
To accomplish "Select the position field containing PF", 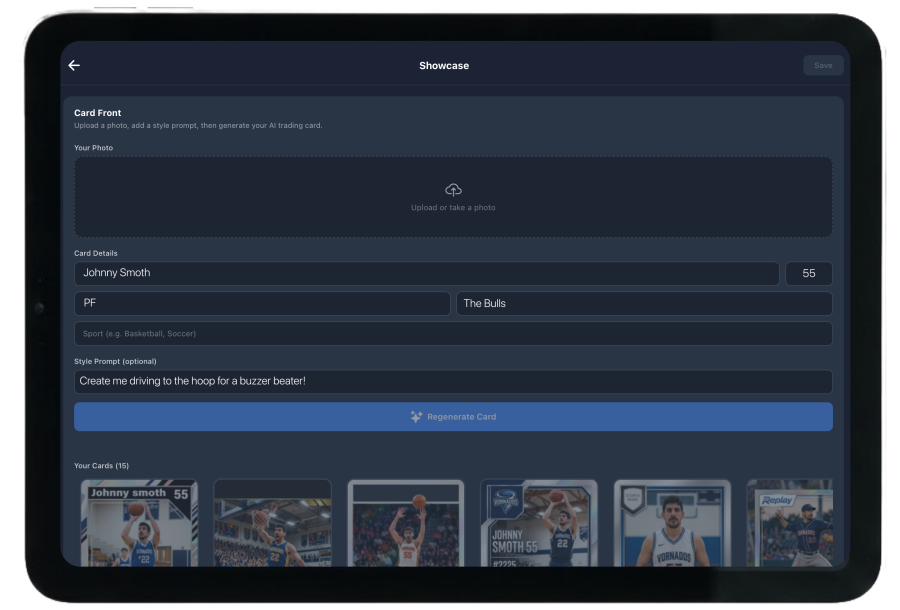I will coord(262,303).
